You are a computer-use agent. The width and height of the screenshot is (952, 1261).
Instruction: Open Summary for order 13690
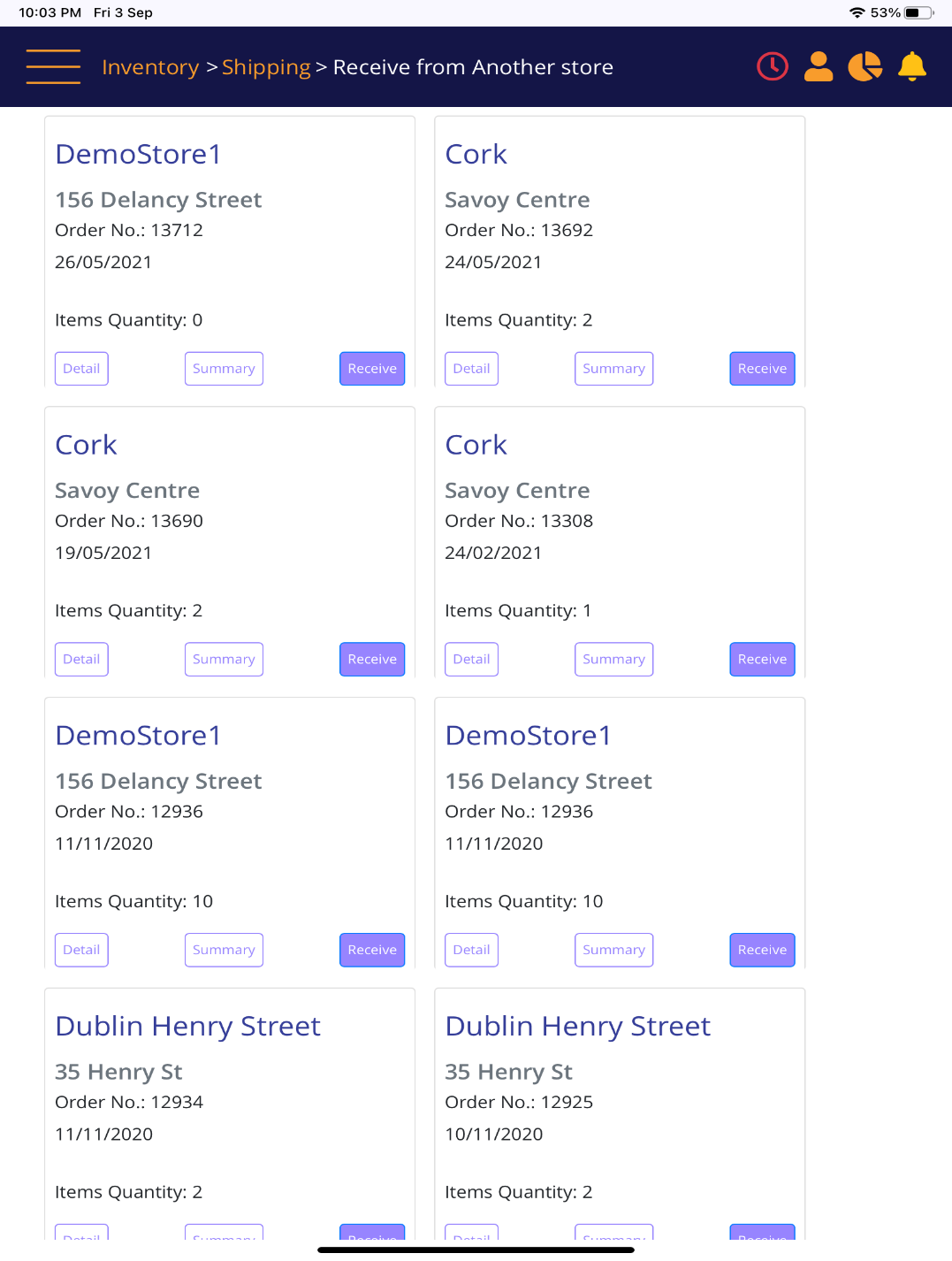[224, 660]
